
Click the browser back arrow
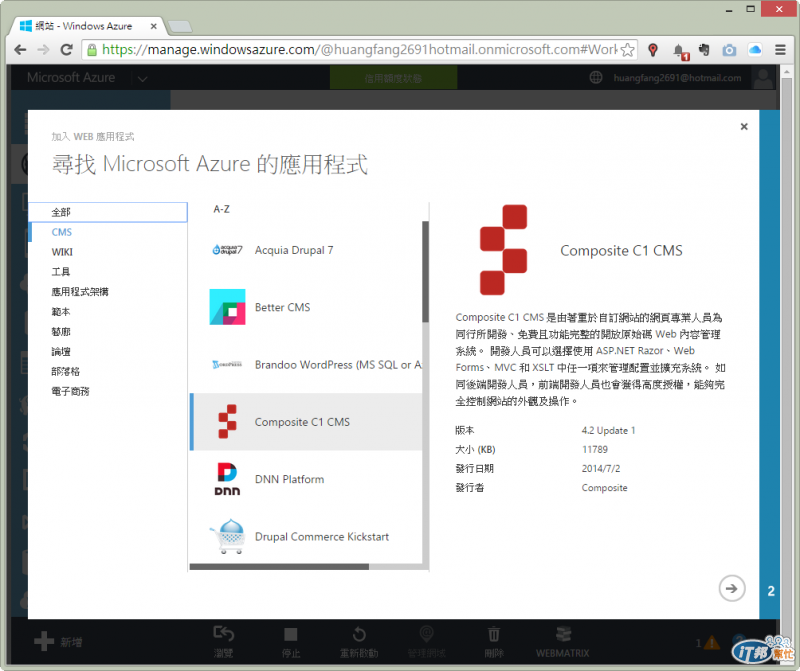[20, 49]
